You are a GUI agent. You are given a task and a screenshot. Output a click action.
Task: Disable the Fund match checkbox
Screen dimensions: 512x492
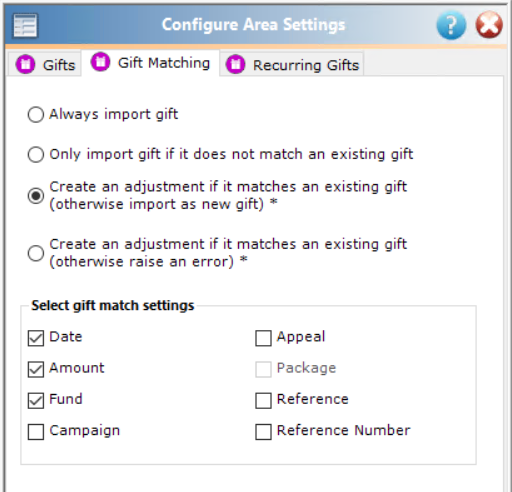click(x=36, y=401)
